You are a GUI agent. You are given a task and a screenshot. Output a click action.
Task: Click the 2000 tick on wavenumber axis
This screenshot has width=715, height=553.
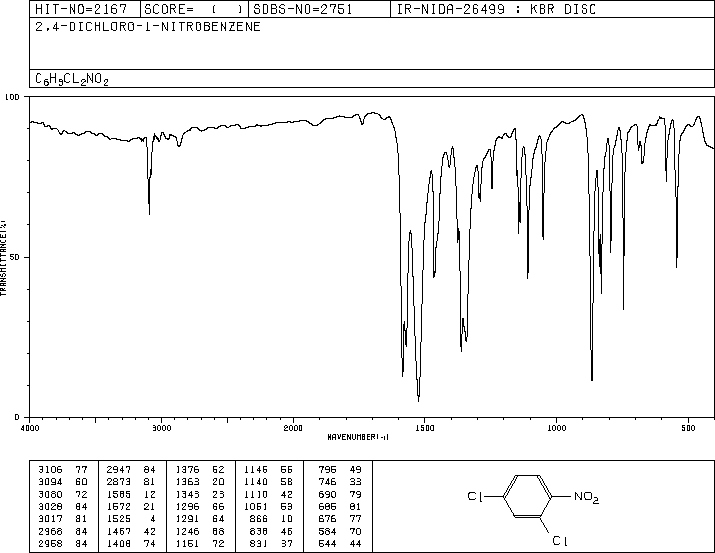click(x=292, y=427)
